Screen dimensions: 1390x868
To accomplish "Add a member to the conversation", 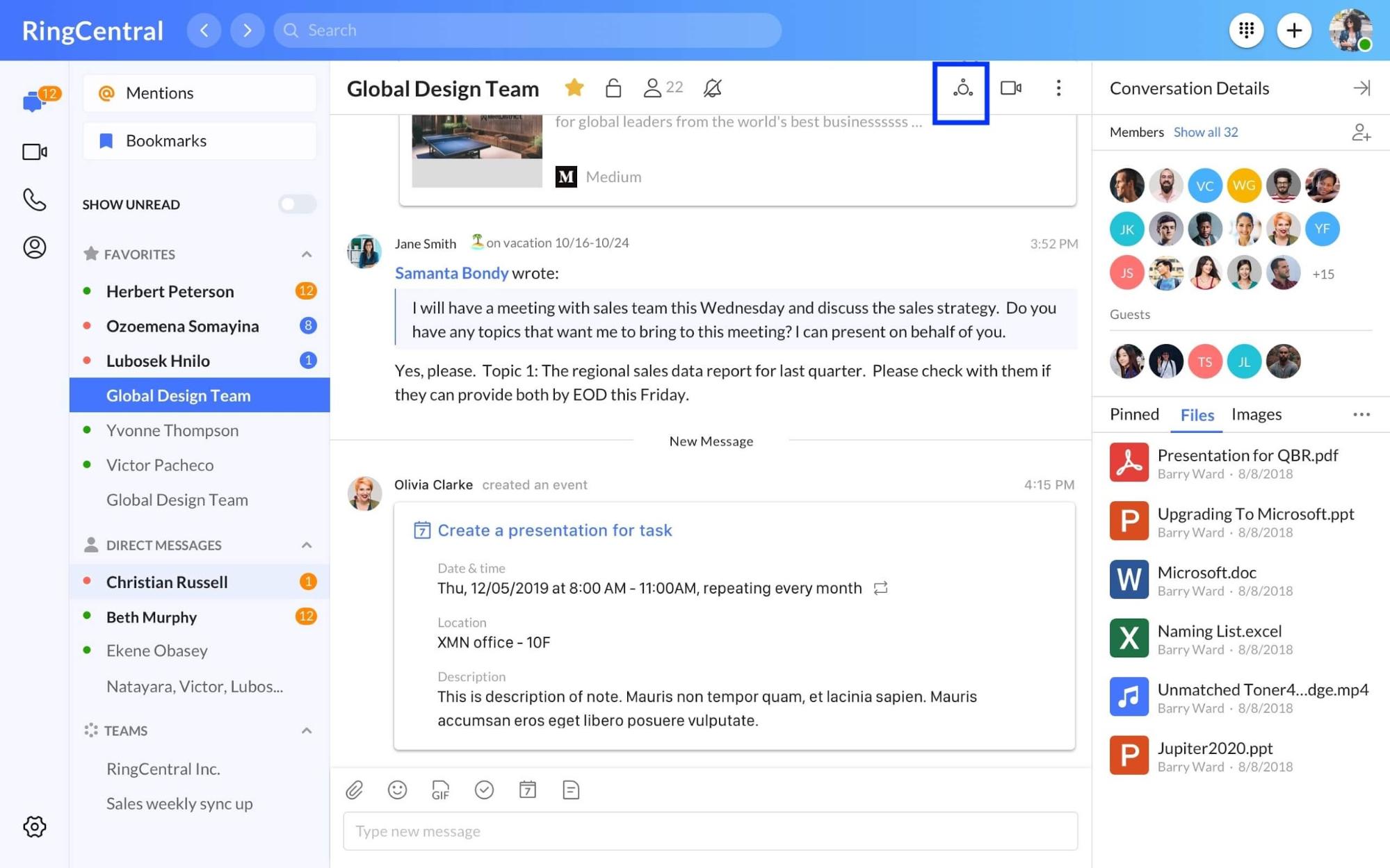I will (x=1361, y=132).
